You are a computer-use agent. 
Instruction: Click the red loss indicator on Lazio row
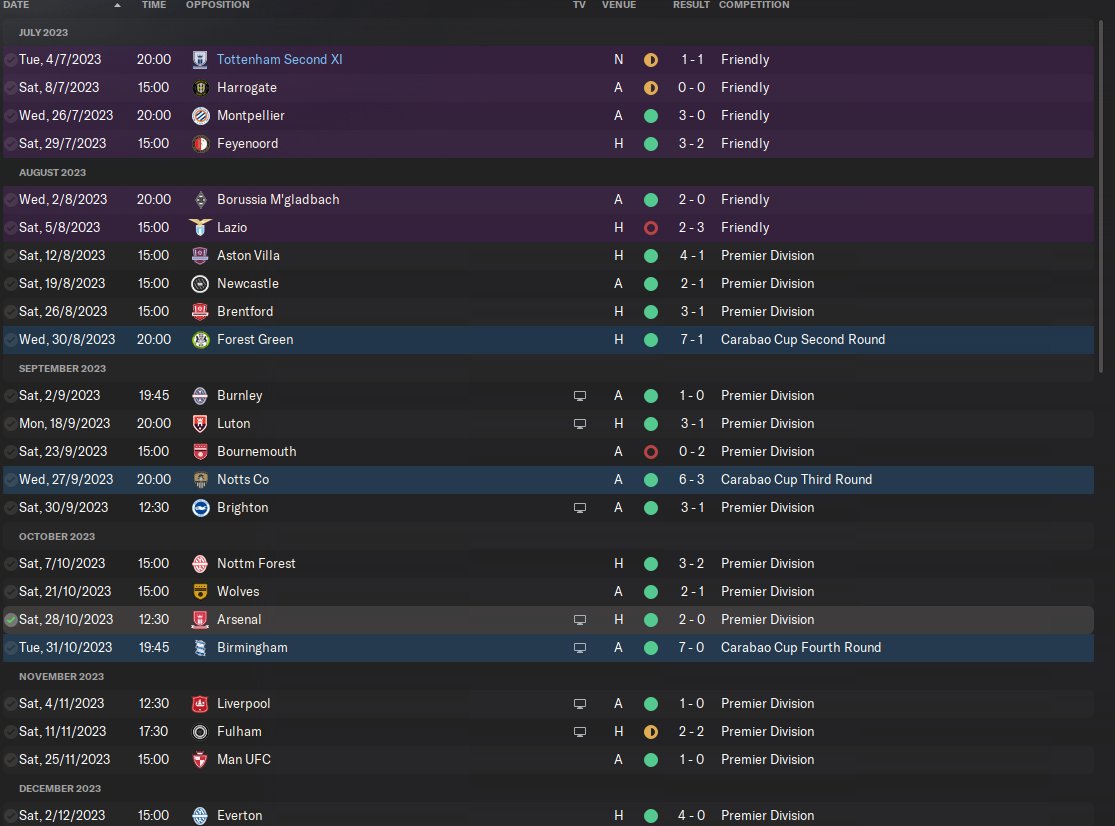pyautogui.click(x=651, y=228)
